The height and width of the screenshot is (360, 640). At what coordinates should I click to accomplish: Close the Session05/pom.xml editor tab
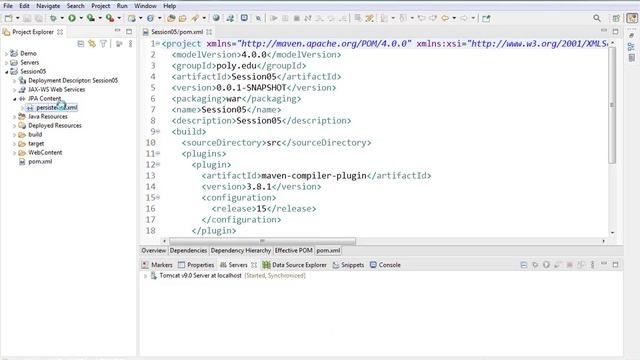209,32
